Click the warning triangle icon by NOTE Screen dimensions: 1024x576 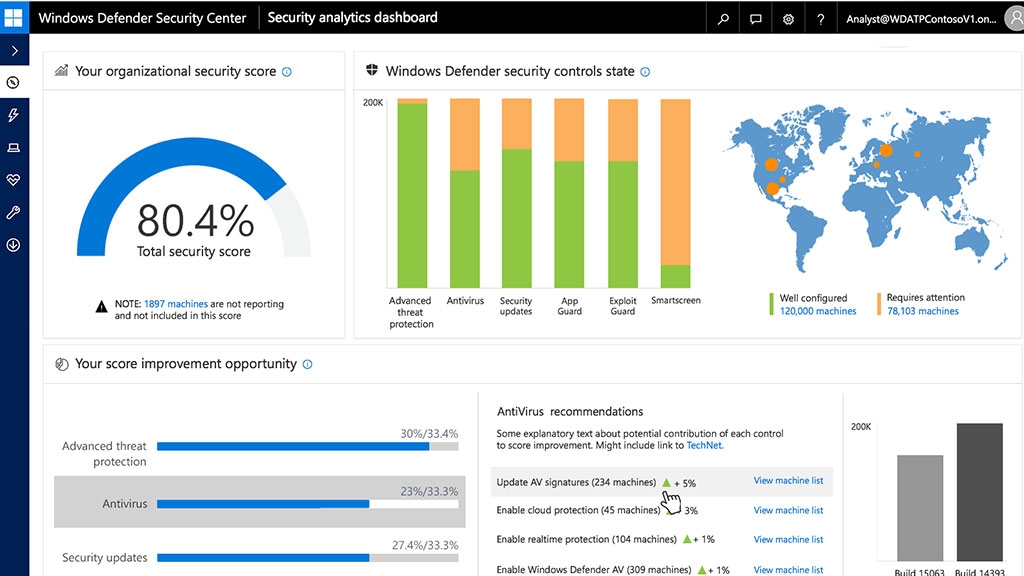point(101,306)
